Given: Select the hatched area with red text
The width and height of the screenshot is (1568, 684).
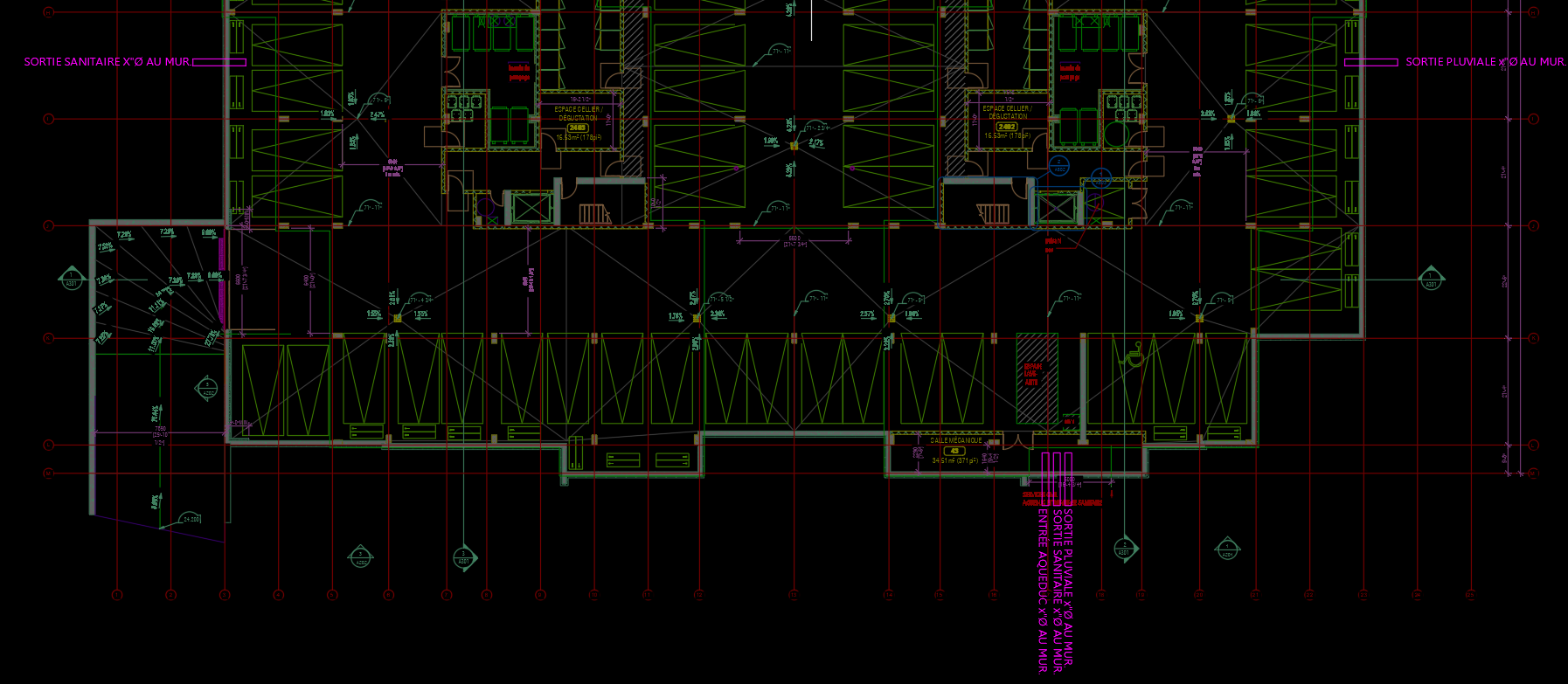Looking at the screenshot, I should tap(1036, 376).
